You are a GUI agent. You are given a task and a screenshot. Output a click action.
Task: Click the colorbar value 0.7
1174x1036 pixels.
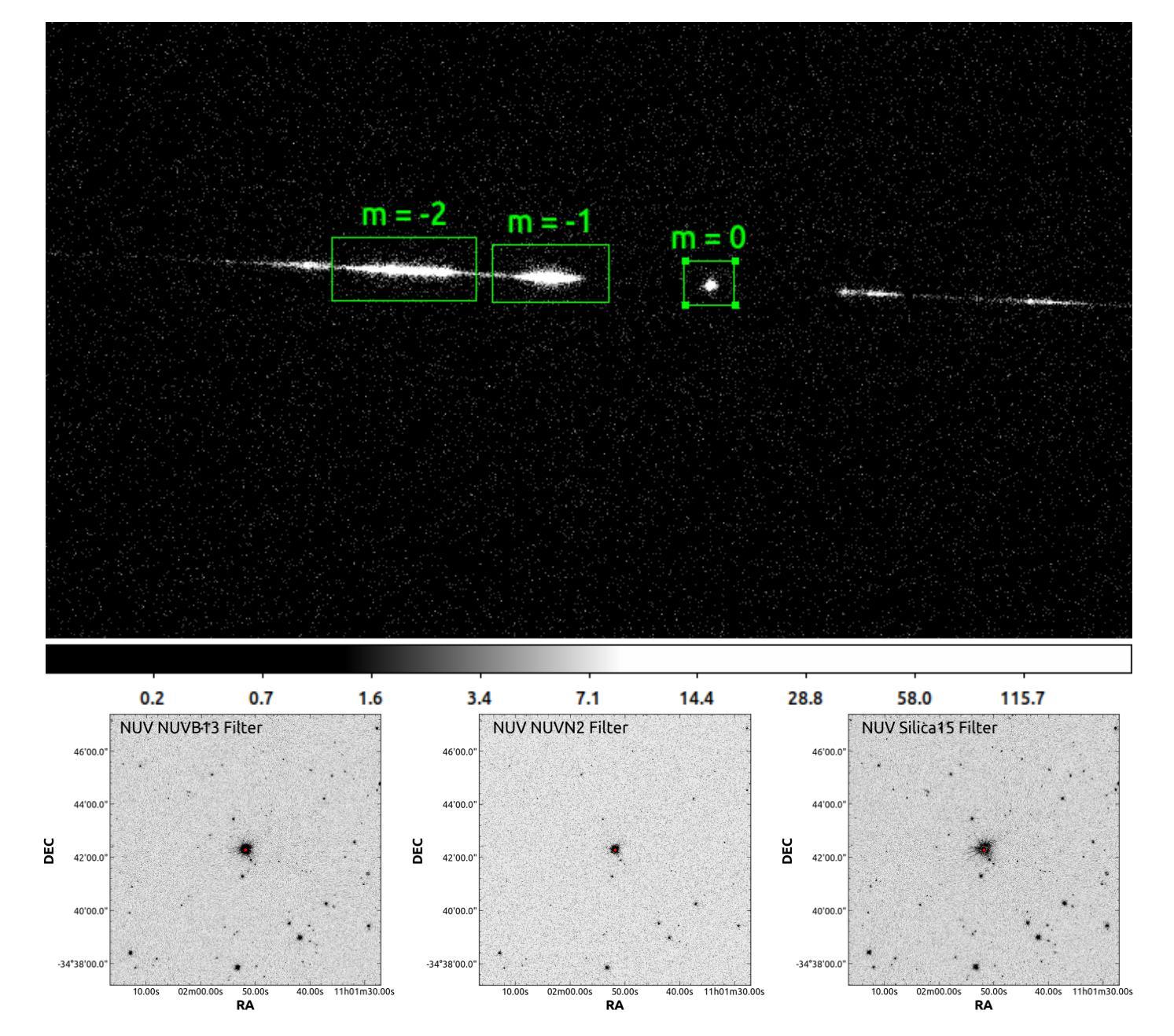[x=262, y=698]
